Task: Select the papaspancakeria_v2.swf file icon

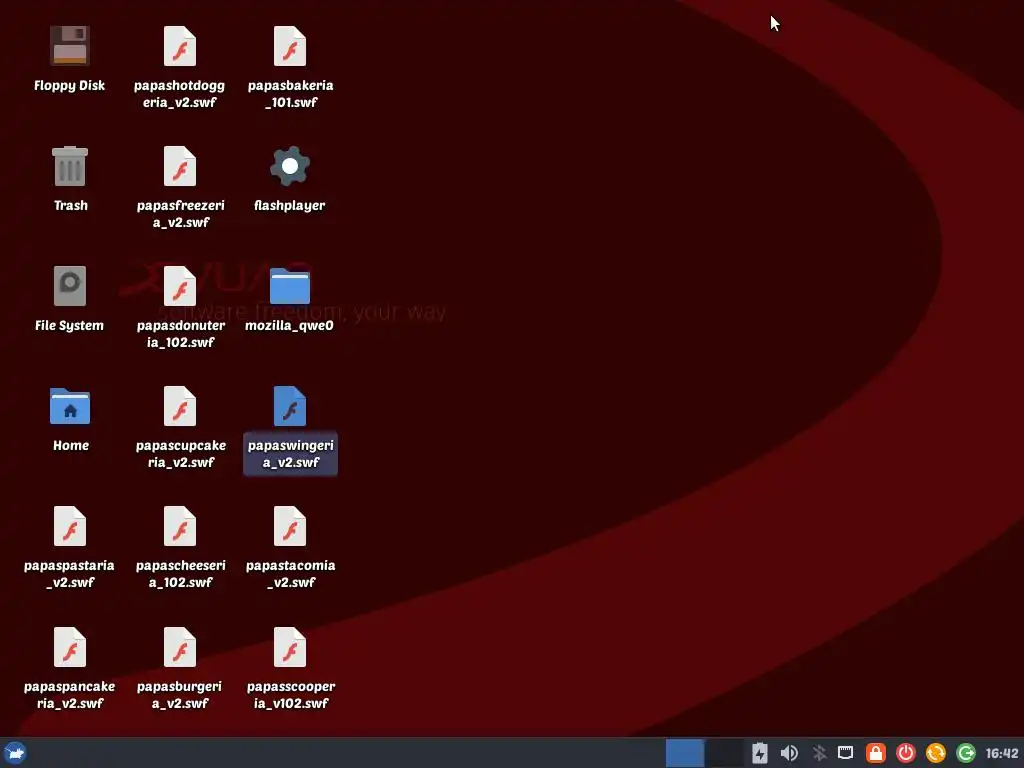Action: pyautogui.click(x=70, y=647)
